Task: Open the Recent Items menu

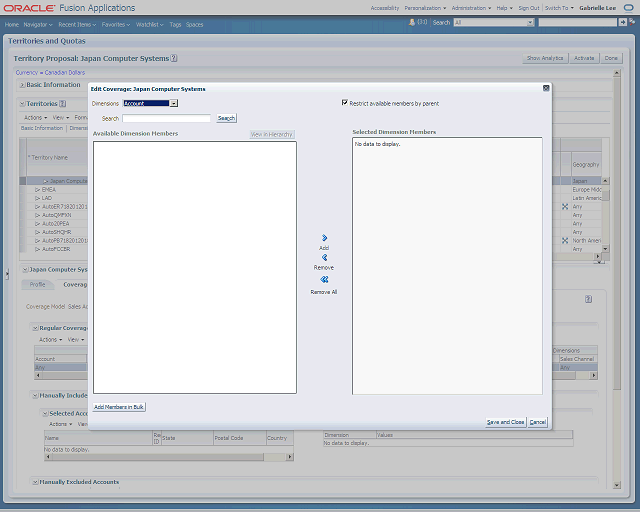Action: point(77,24)
